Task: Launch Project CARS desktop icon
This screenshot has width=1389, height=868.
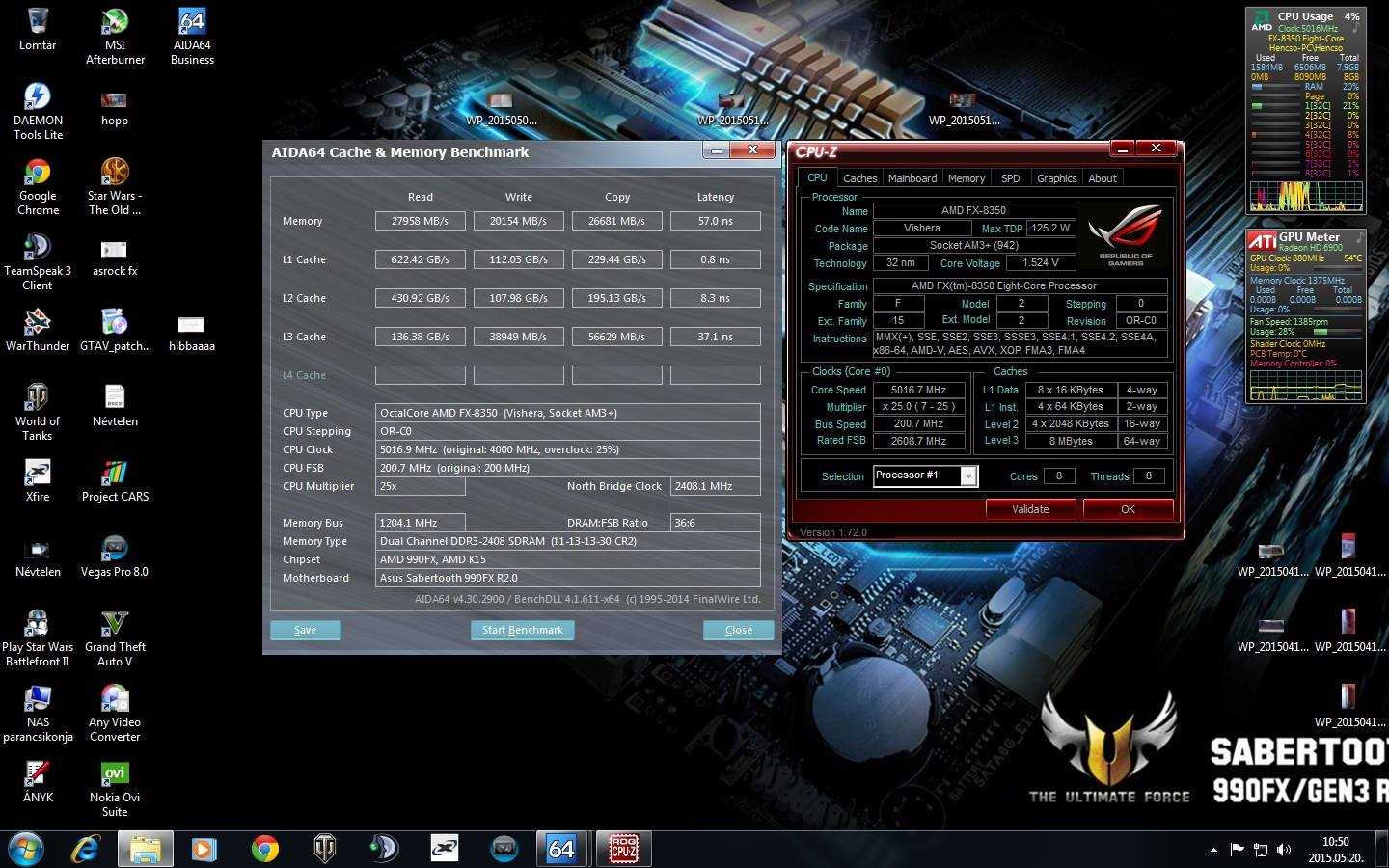Action: (x=115, y=480)
